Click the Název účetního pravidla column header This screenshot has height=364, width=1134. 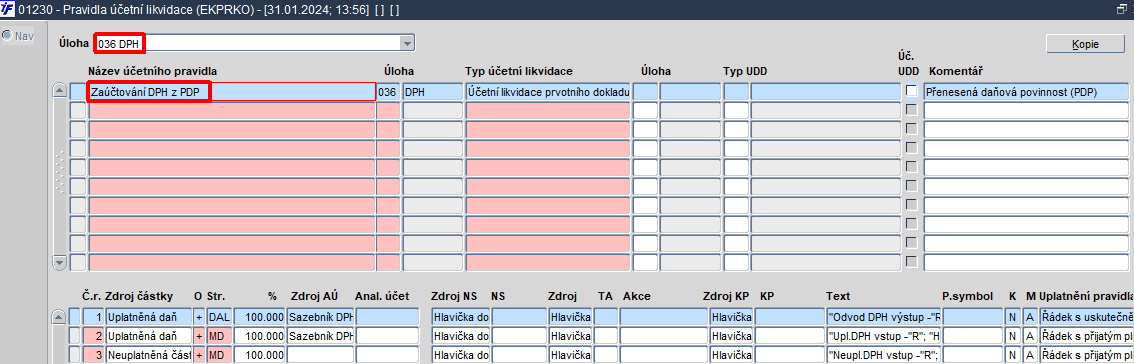click(153, 71)
